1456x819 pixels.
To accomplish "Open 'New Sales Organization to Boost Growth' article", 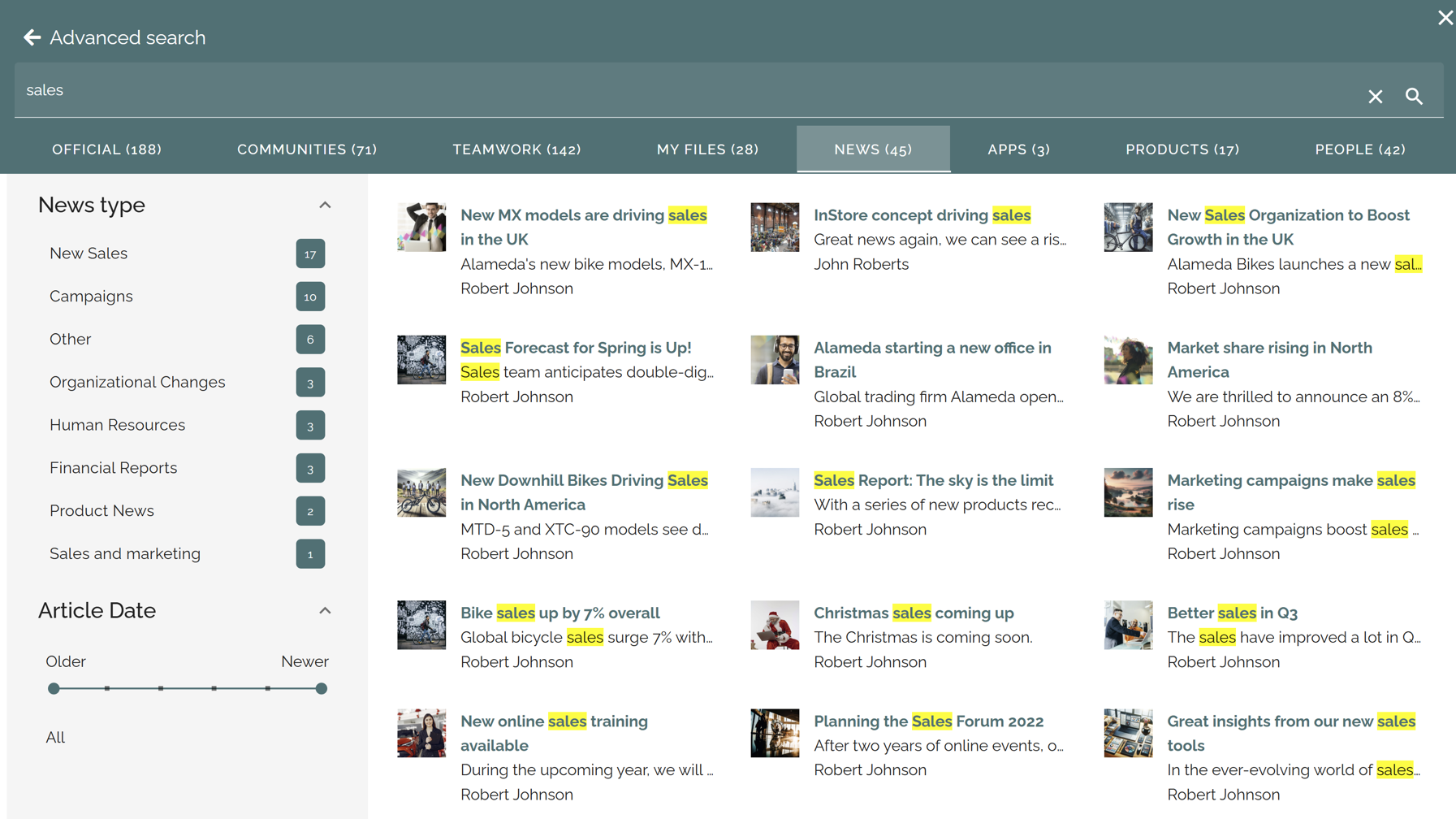I will 1288,227.
